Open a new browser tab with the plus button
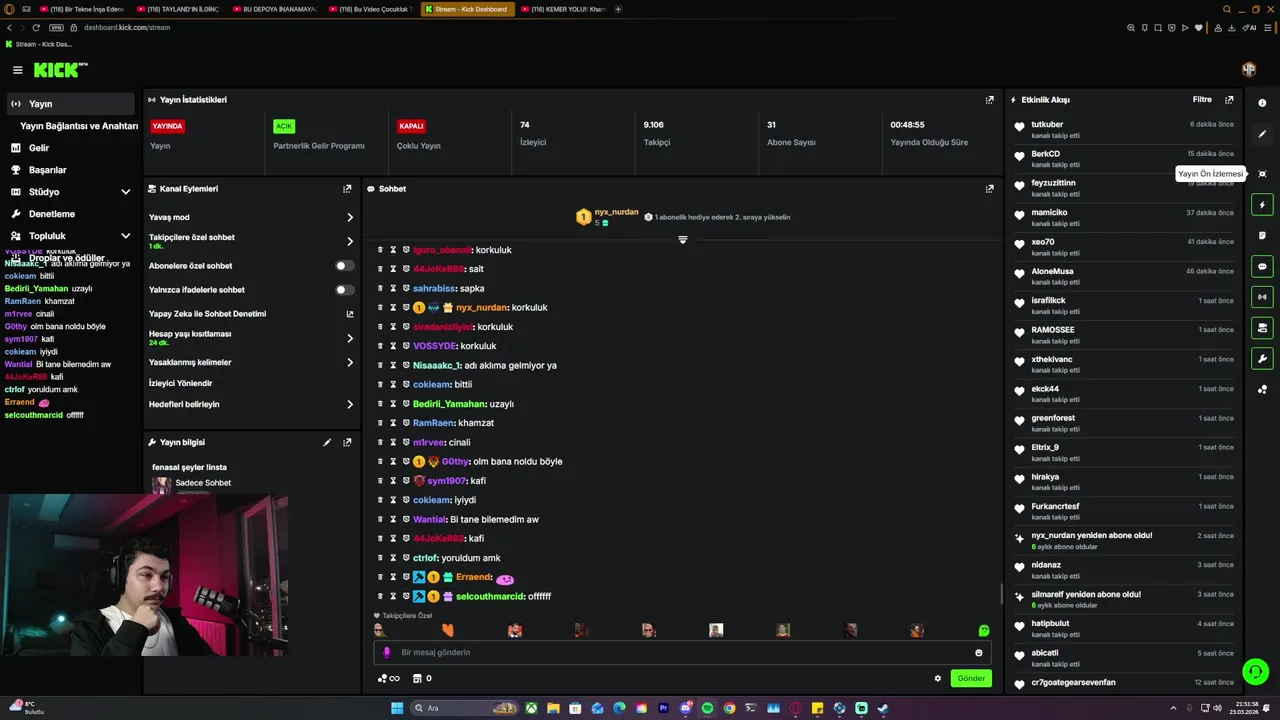 (x=618, y=9)
